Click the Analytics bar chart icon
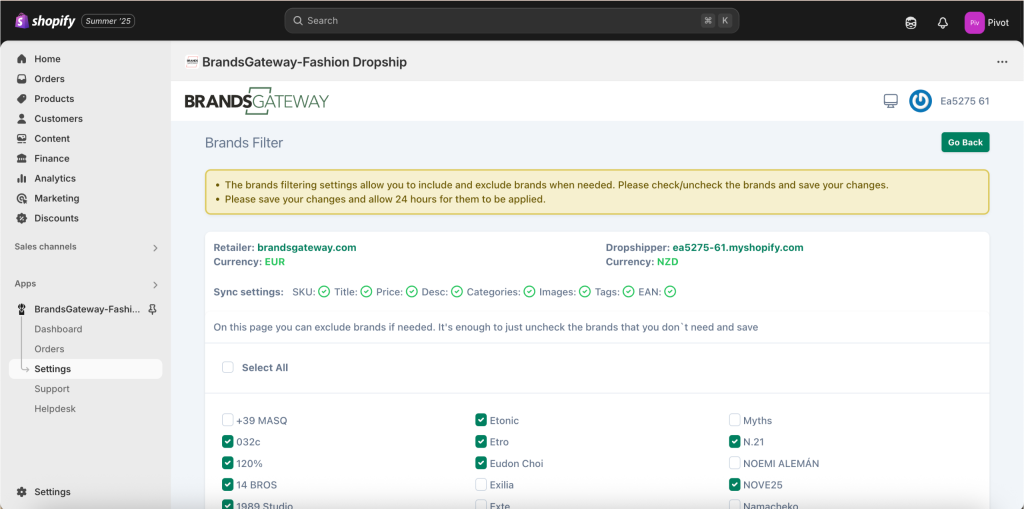Viewport: 1024px width, 509px height. point(22,178)
